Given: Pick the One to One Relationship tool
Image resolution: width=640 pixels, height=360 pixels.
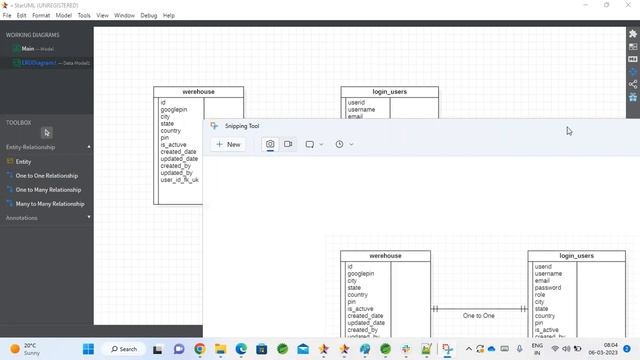Looking at the screenshot, I should [x=47, y=176].
